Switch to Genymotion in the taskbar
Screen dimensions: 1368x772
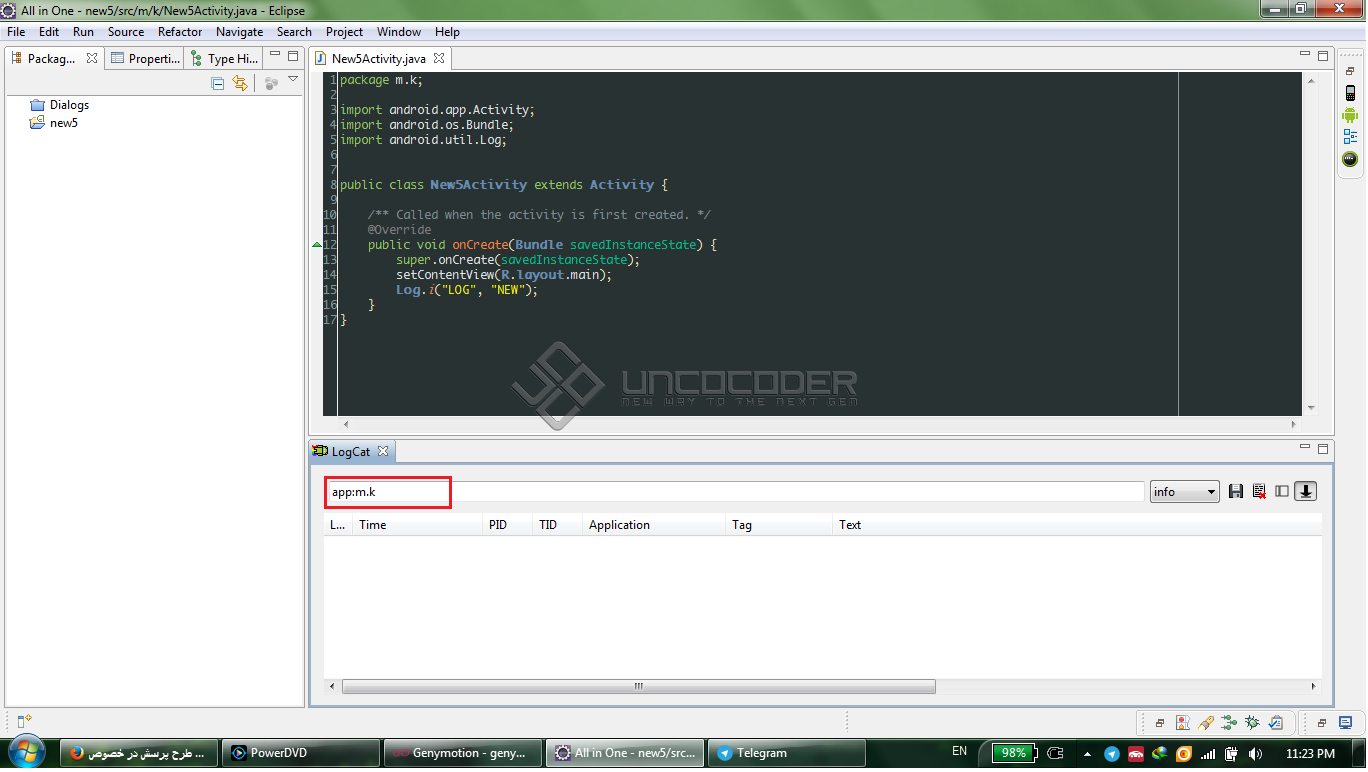(463, 753)
